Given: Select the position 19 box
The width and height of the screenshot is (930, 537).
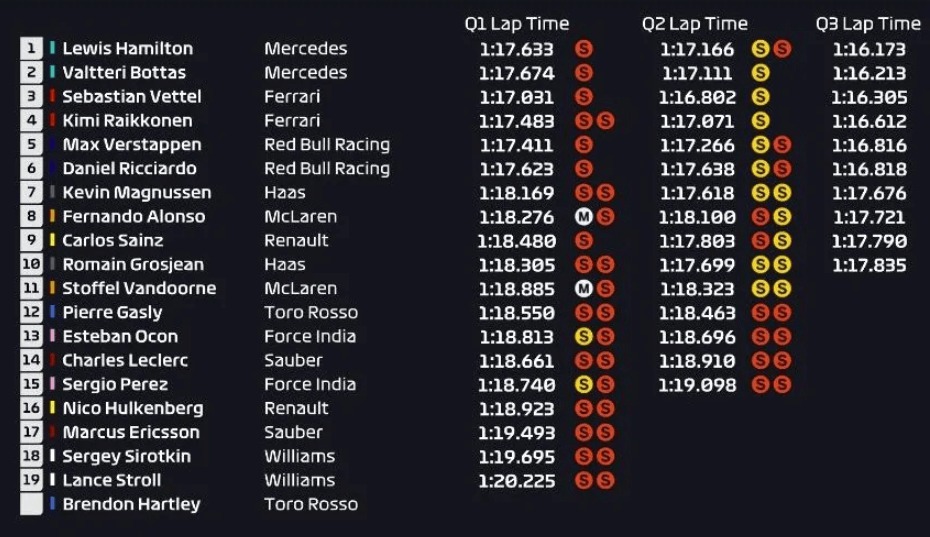Looking at the screenshot, I should point(31,480).
